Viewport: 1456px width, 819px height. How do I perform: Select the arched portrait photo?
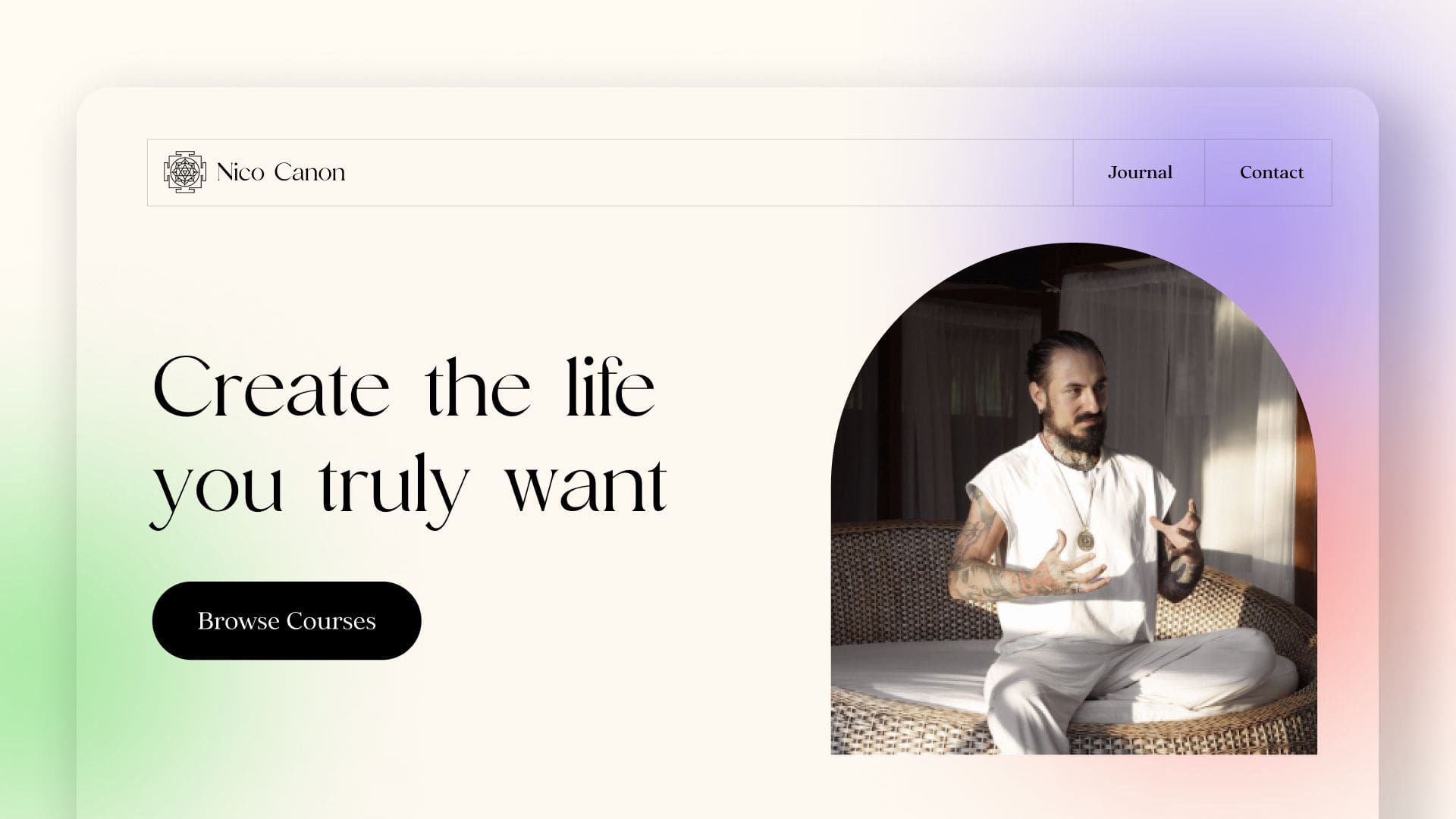1074,498
